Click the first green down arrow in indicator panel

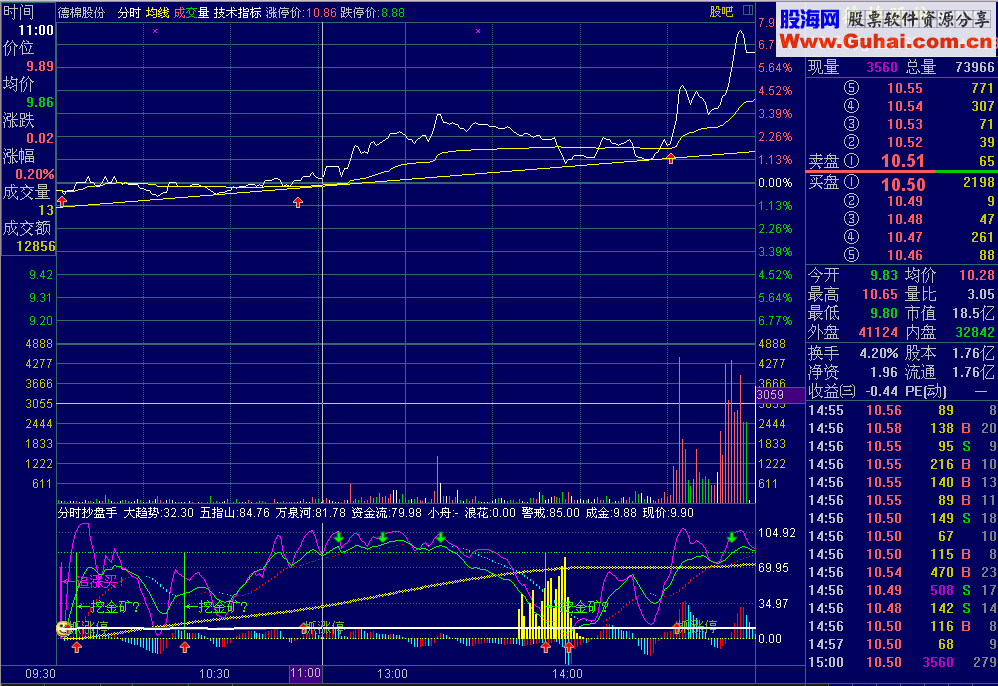[339, 538]
